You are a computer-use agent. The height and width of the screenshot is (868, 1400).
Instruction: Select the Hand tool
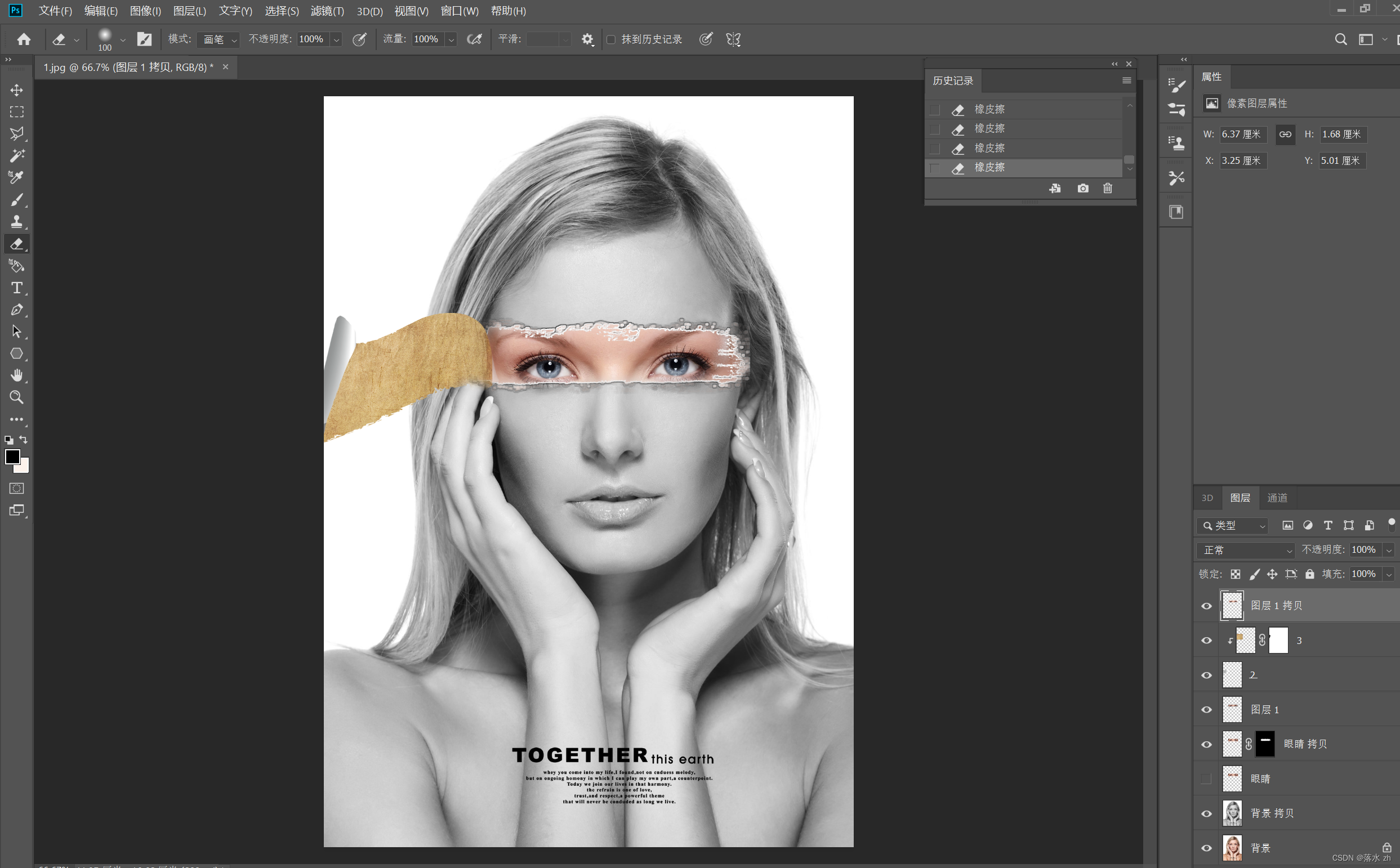click(17, 375)
